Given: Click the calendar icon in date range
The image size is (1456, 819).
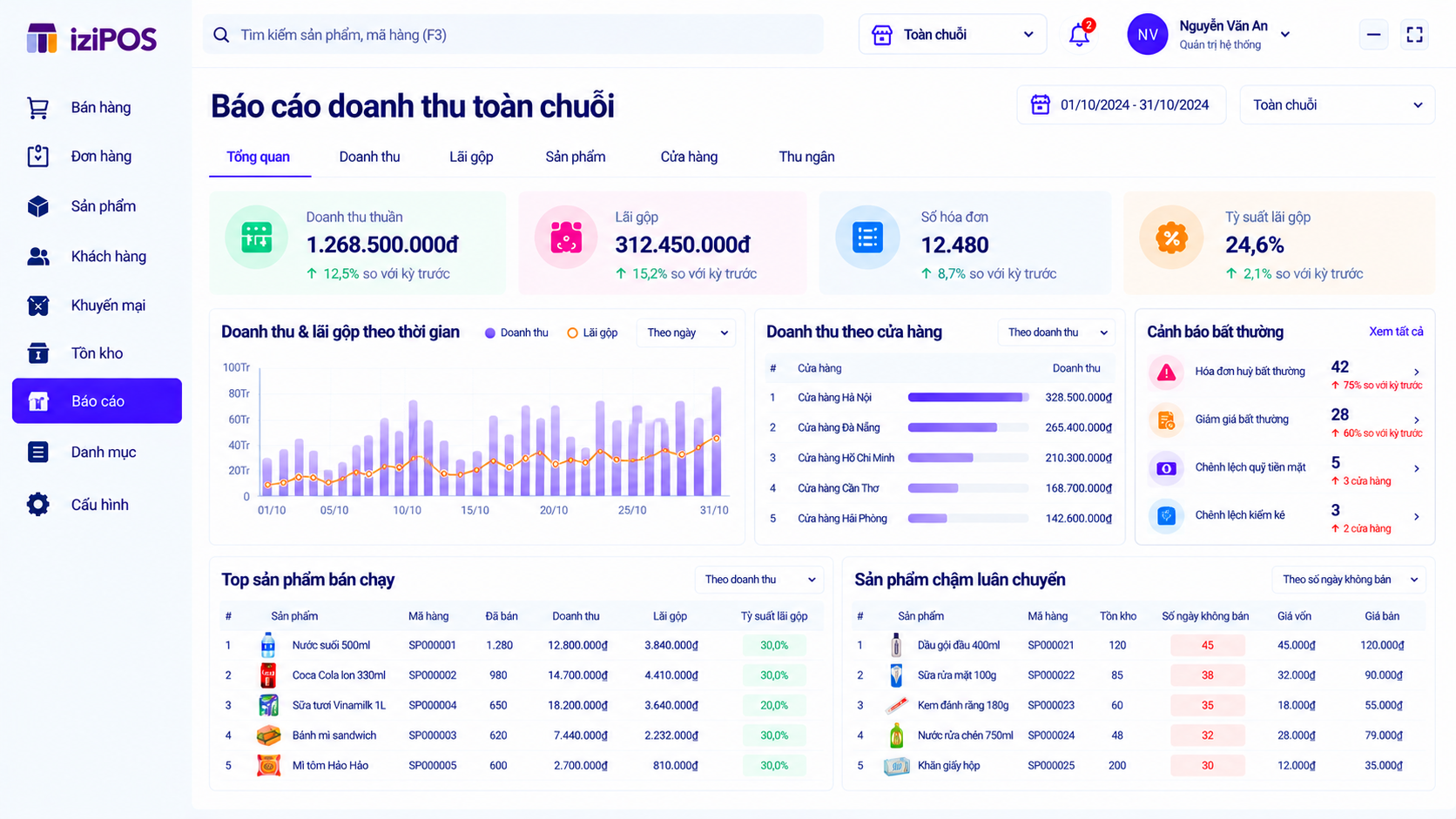Looking at the screenshot, I should (1040, 104).
